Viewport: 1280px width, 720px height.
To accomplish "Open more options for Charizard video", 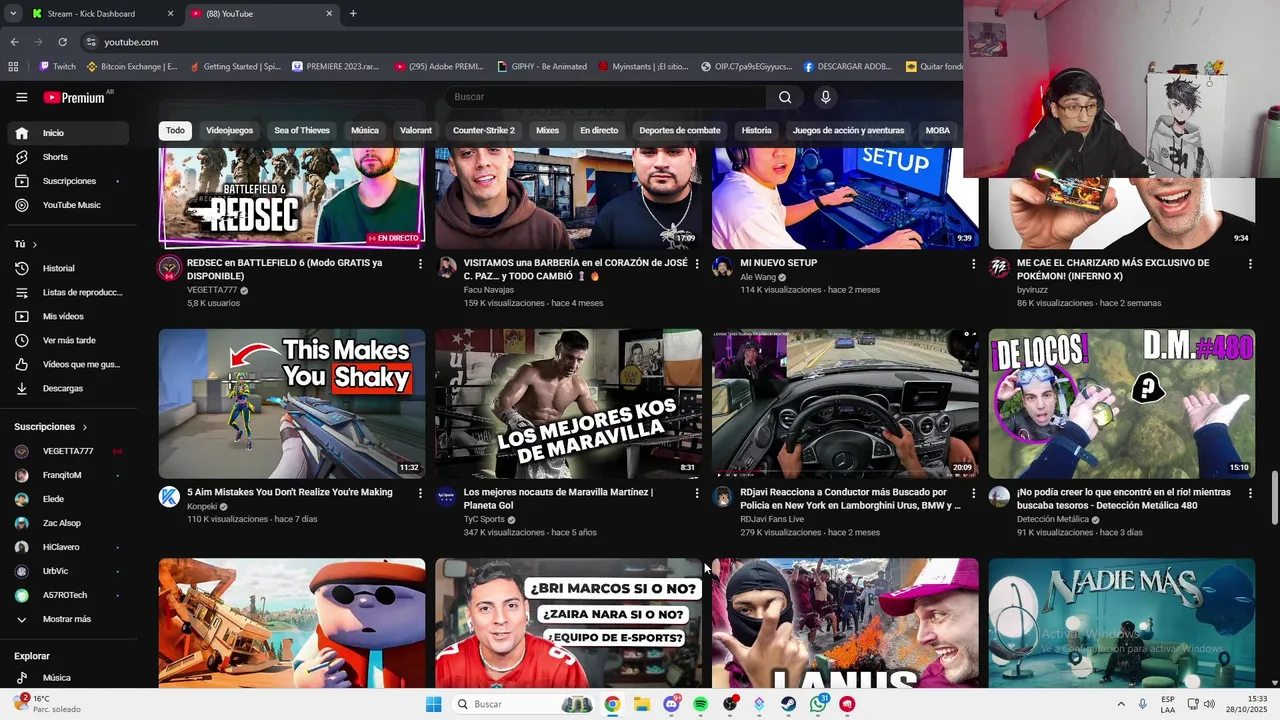I will [1250, 264].
